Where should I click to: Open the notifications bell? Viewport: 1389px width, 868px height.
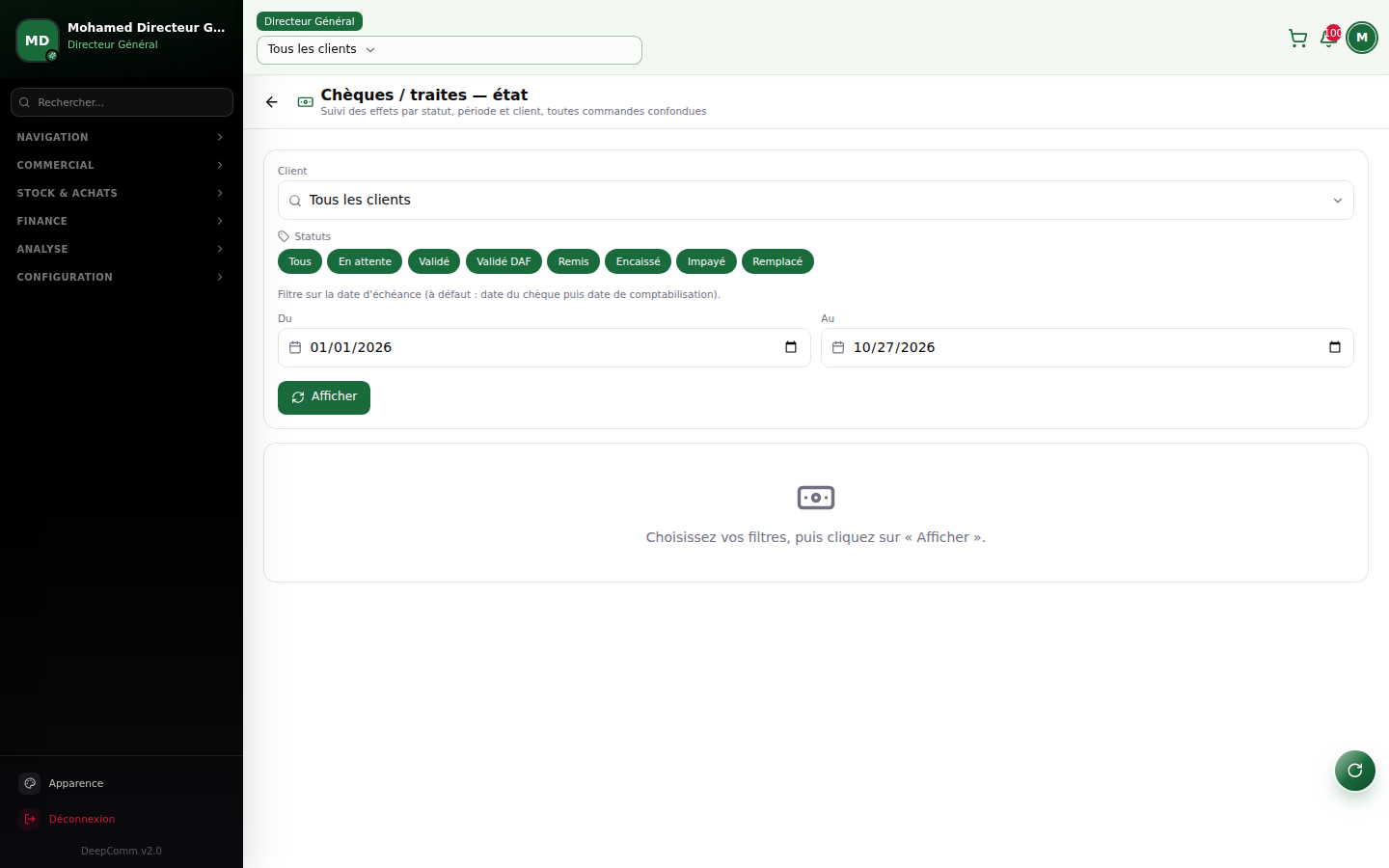(1328, 38)
